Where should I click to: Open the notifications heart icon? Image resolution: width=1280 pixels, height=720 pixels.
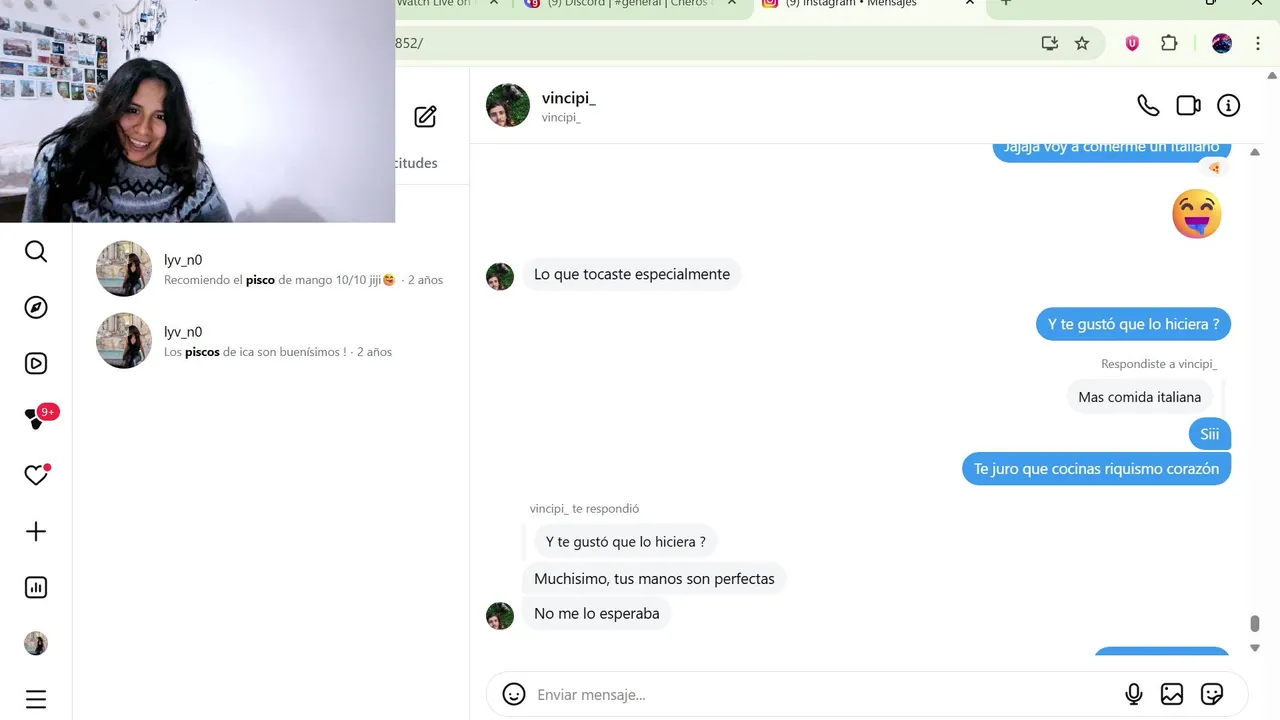coord(36,476)
